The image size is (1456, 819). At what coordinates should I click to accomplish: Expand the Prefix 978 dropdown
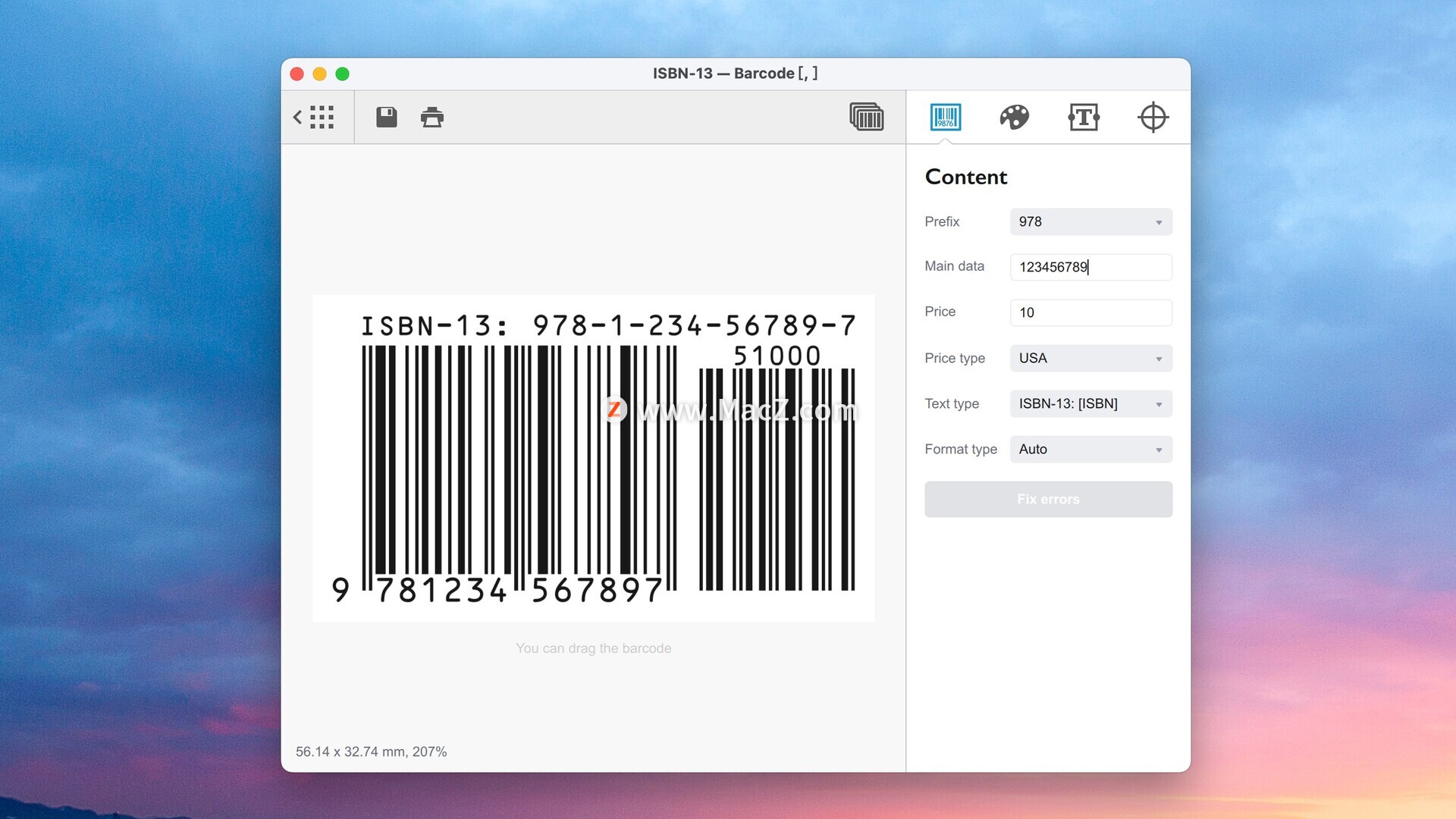[x=1090, y=222]
